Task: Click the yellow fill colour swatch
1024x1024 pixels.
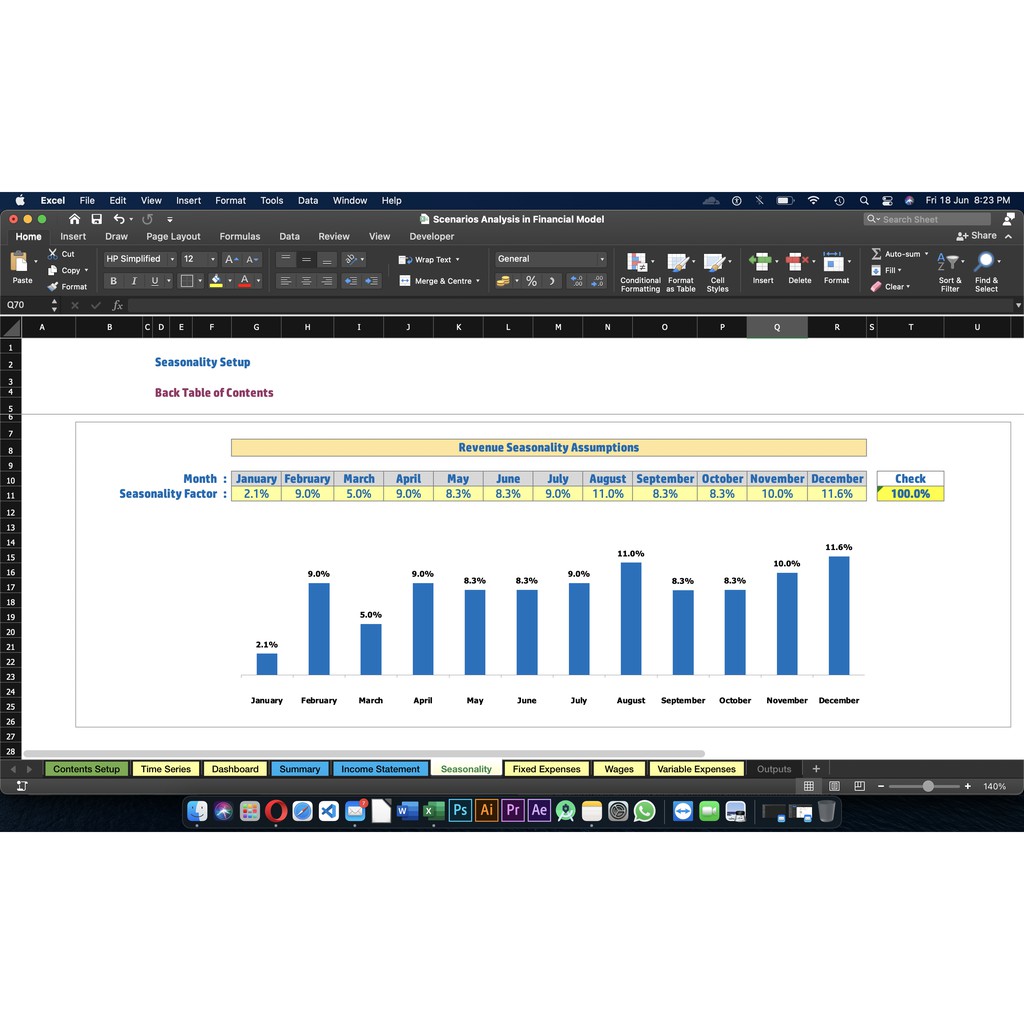Action: (216, 282)
